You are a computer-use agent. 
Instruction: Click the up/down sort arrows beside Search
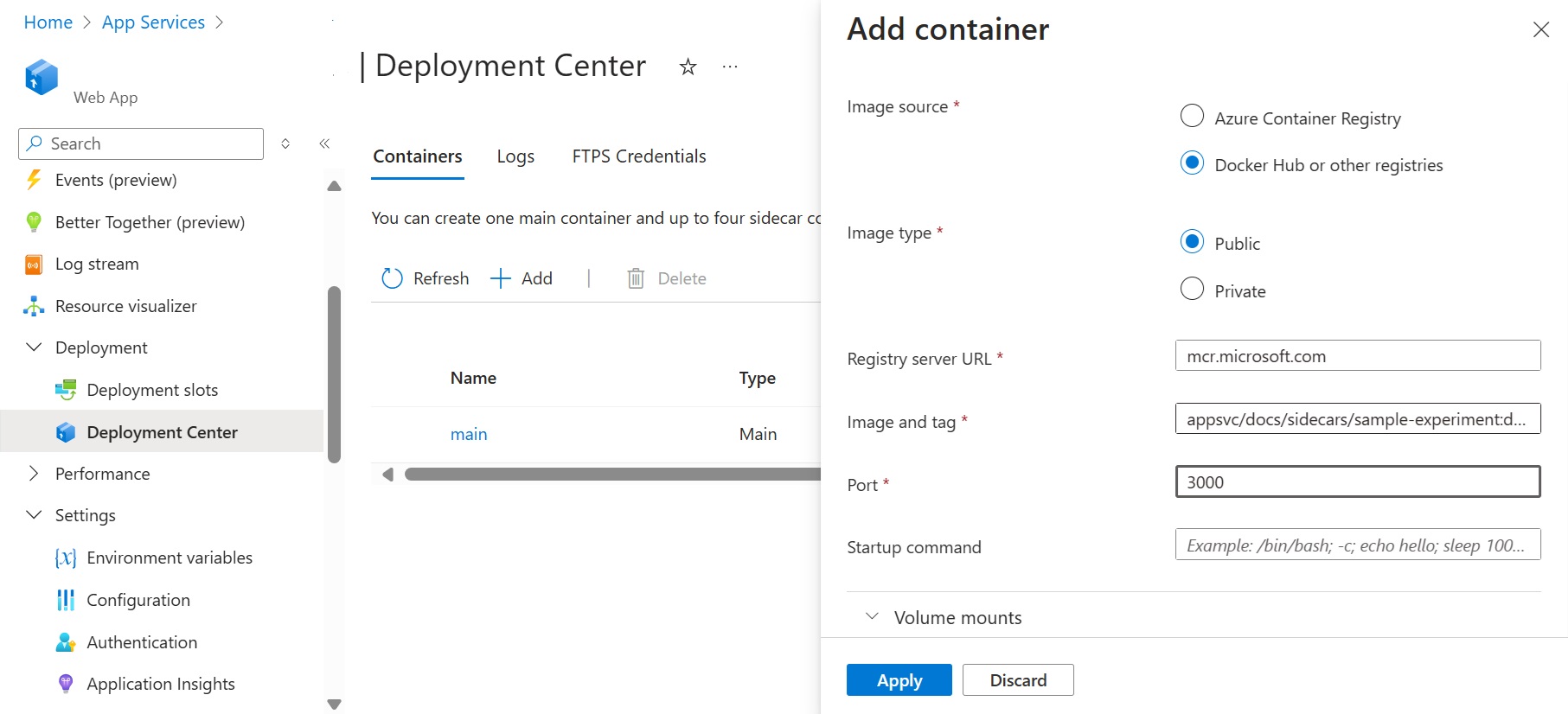click(x=285, y=143)
